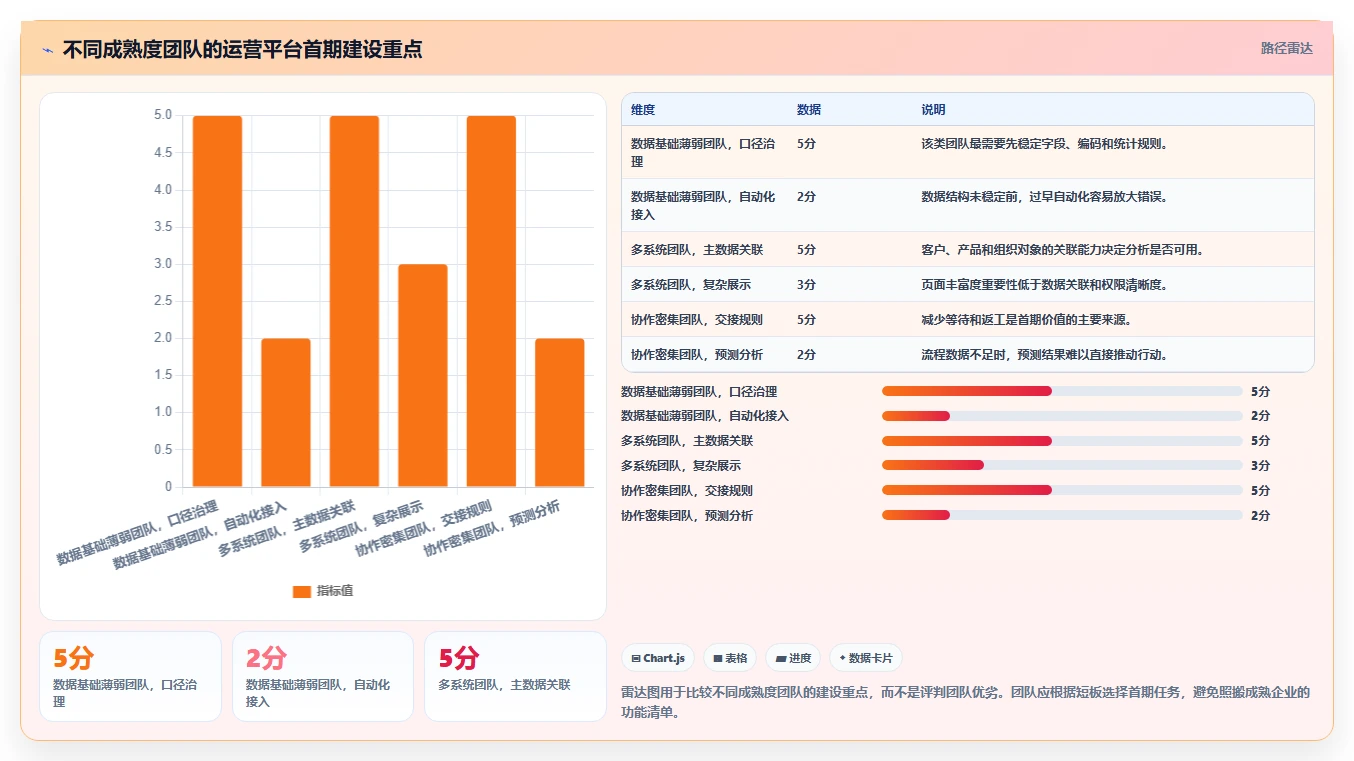Click the progress bar for 数据基础薄弱团队，口径治理
The height and width of the screenshot is (761, 1354).
(1062, 391)
